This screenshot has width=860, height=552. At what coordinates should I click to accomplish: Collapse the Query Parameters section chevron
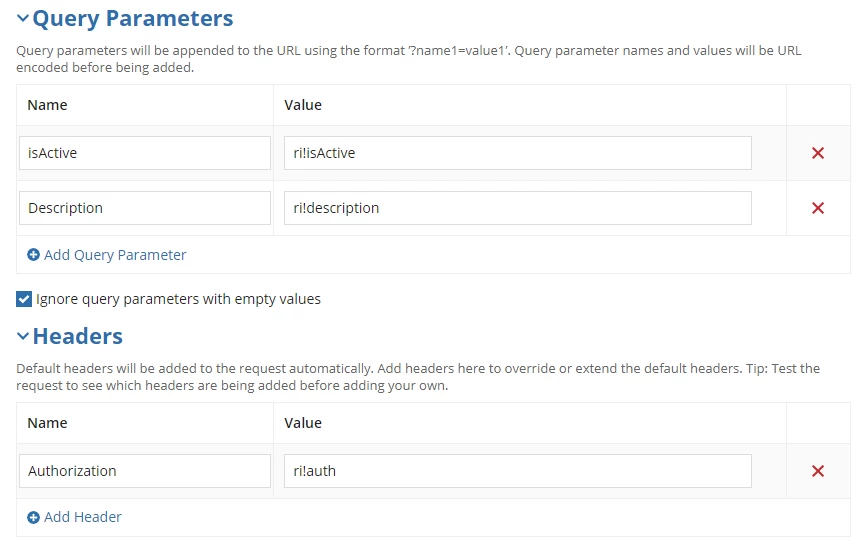point(22,18)
